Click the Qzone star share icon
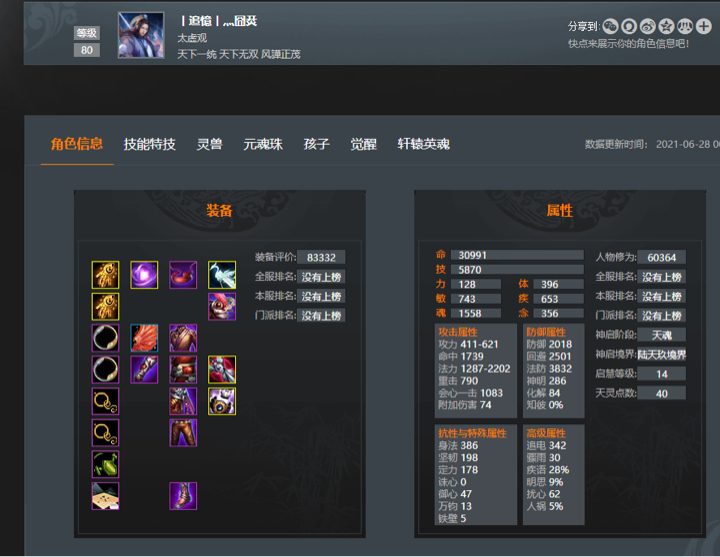 coord(666,27)
